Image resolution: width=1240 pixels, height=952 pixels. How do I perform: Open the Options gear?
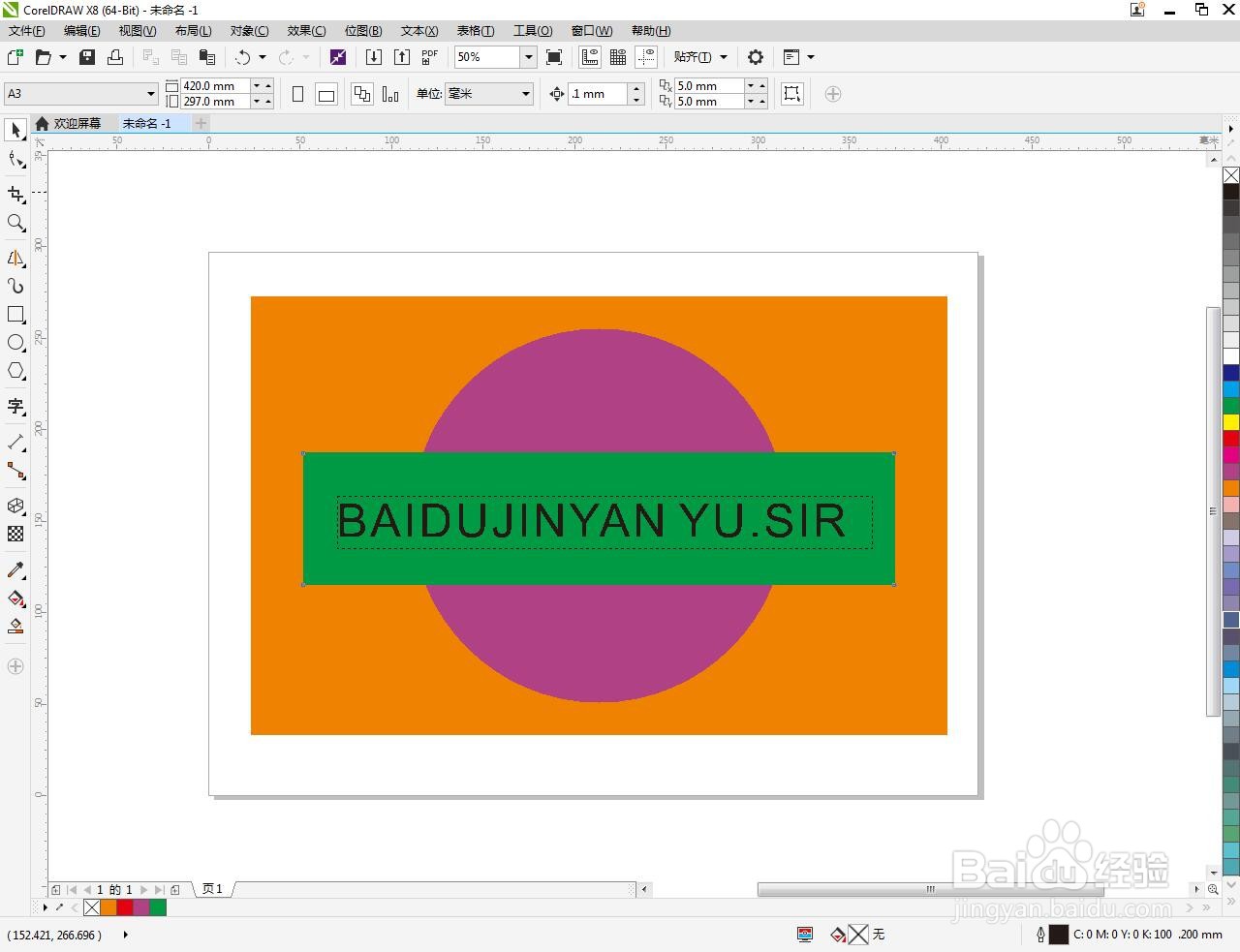click(x=756, y=57)
